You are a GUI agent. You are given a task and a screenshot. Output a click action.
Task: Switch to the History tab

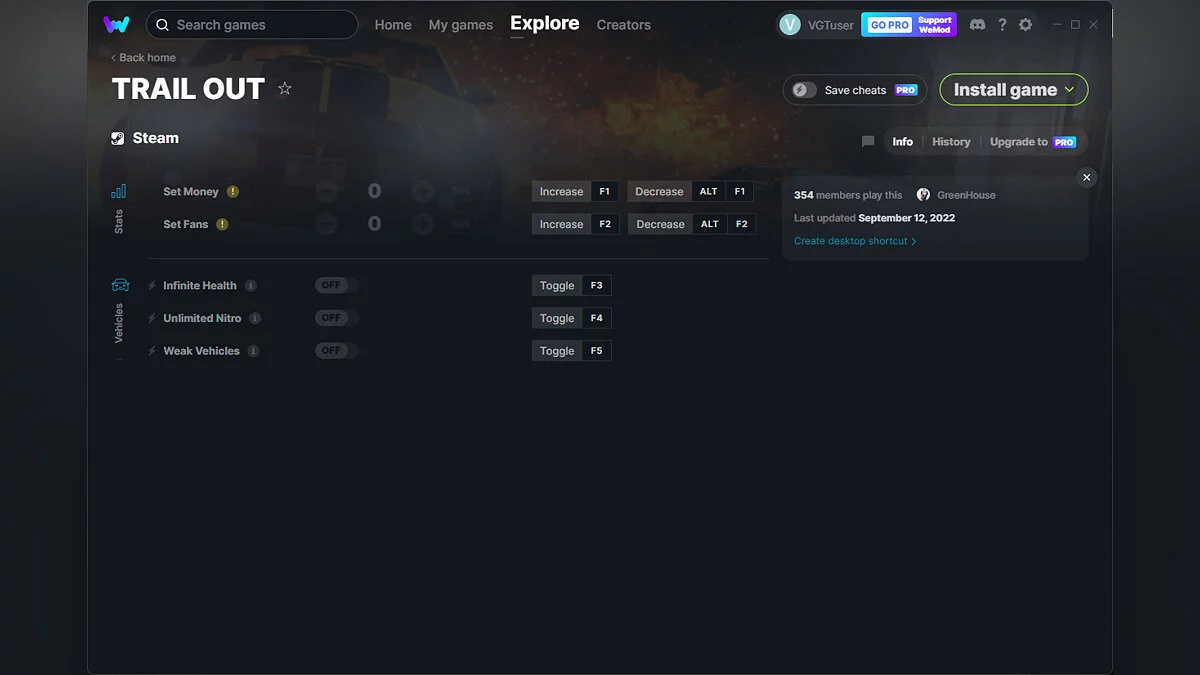pyautogui.click(x=951, y=142)
